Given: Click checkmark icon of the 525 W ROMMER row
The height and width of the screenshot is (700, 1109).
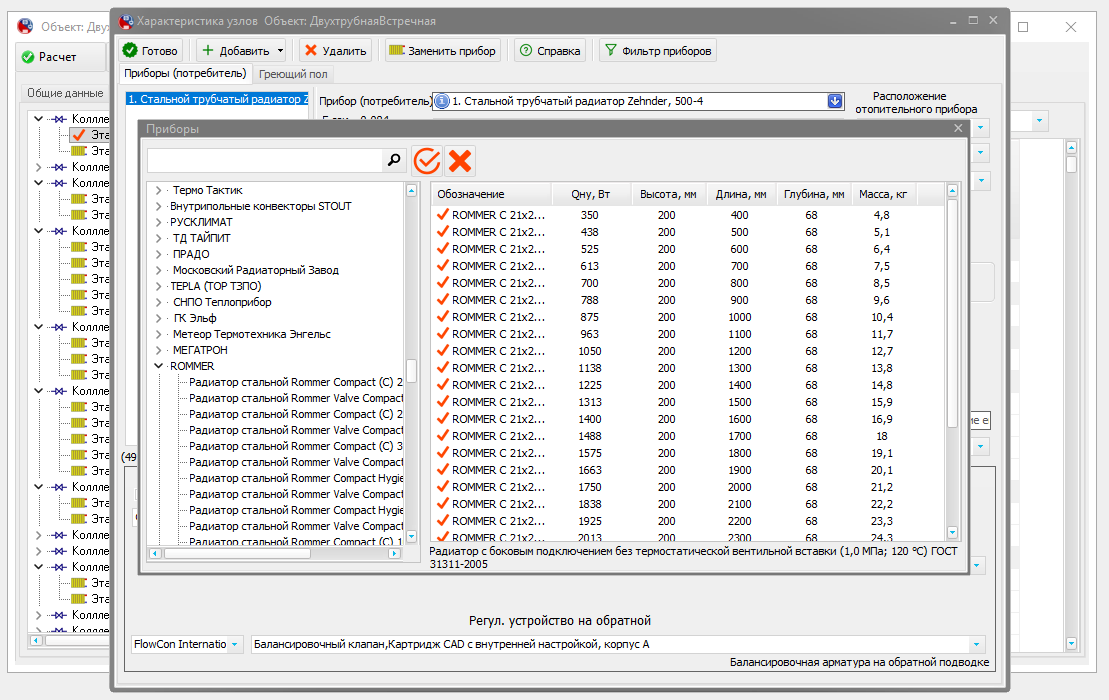Looking at the screenshot, I should (x=443, y=248).
